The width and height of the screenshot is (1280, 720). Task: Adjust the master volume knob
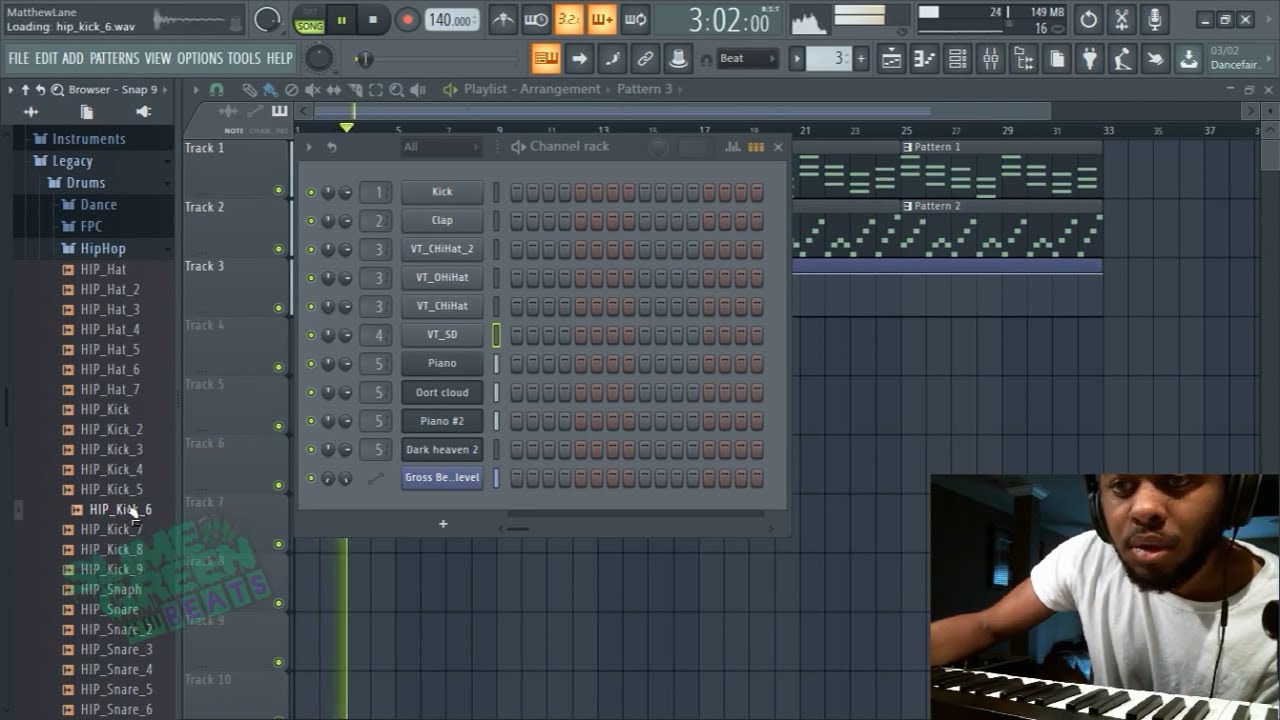pyautogui.click(x=267, y=19)
